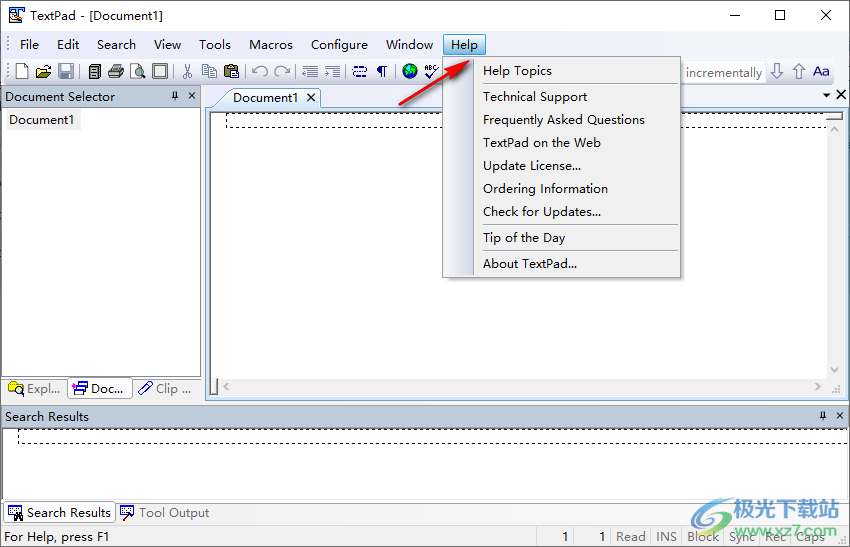Paste from clipboard toolbar icon
The height and width of the screenshot is (547, 850).
(231, 71)
